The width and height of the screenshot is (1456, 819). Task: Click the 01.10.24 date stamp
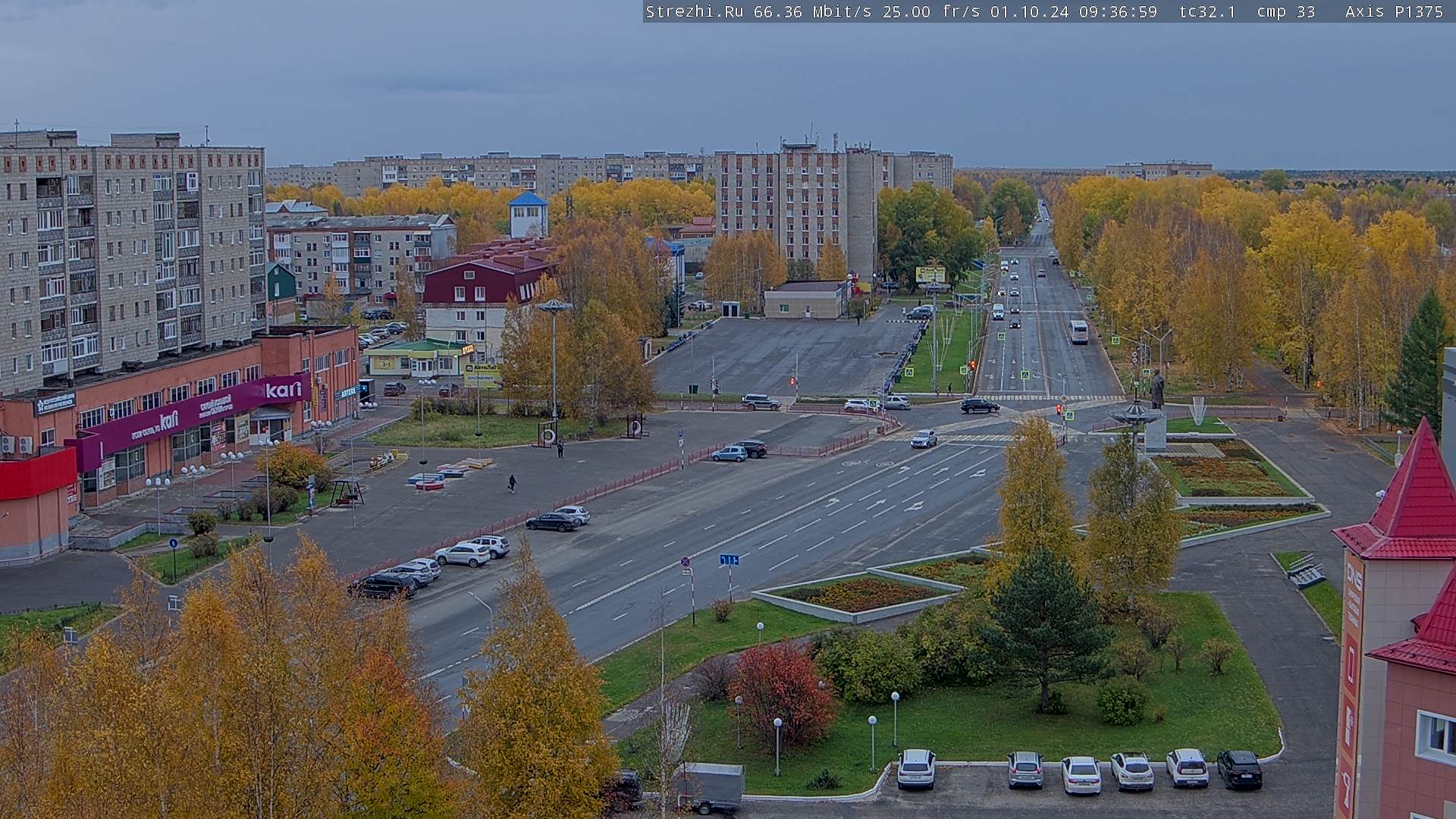click(x=1030, y=11)
